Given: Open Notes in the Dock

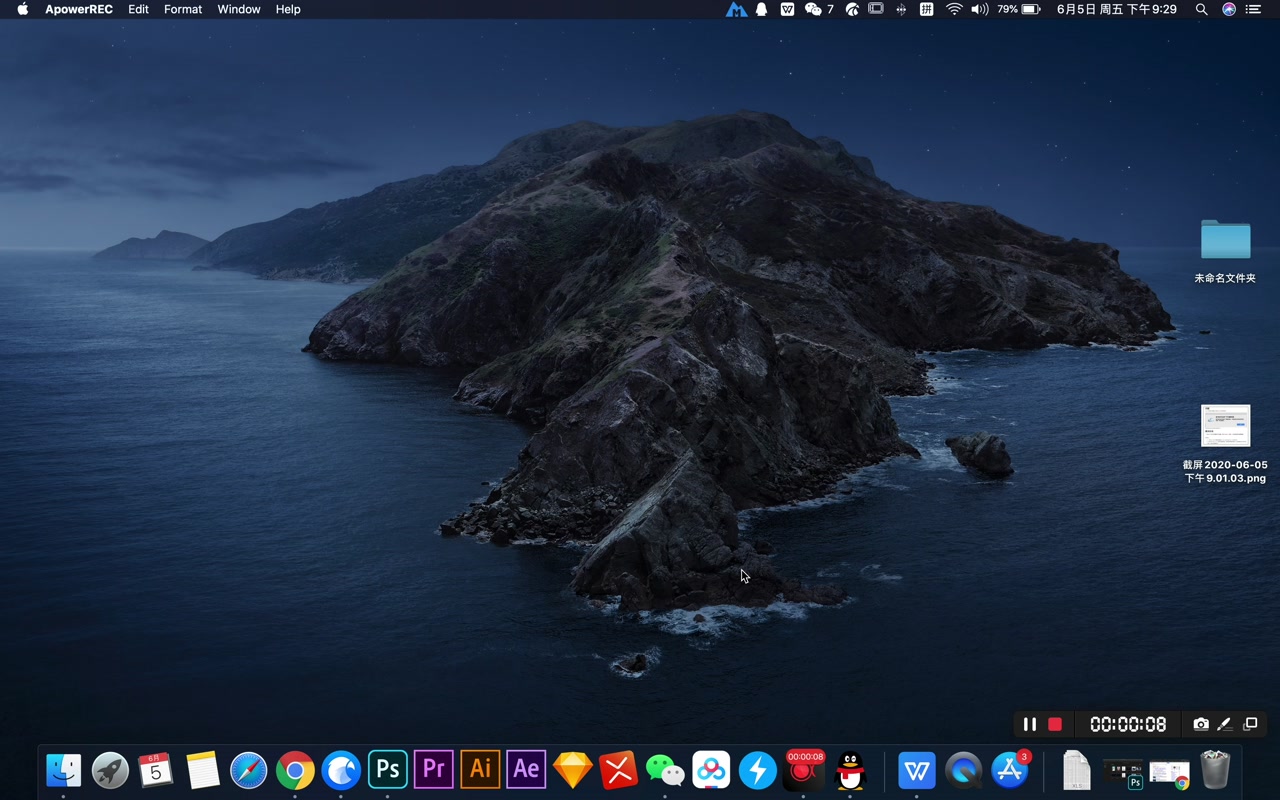Looking at the screenshot, I should click(203, 770).
